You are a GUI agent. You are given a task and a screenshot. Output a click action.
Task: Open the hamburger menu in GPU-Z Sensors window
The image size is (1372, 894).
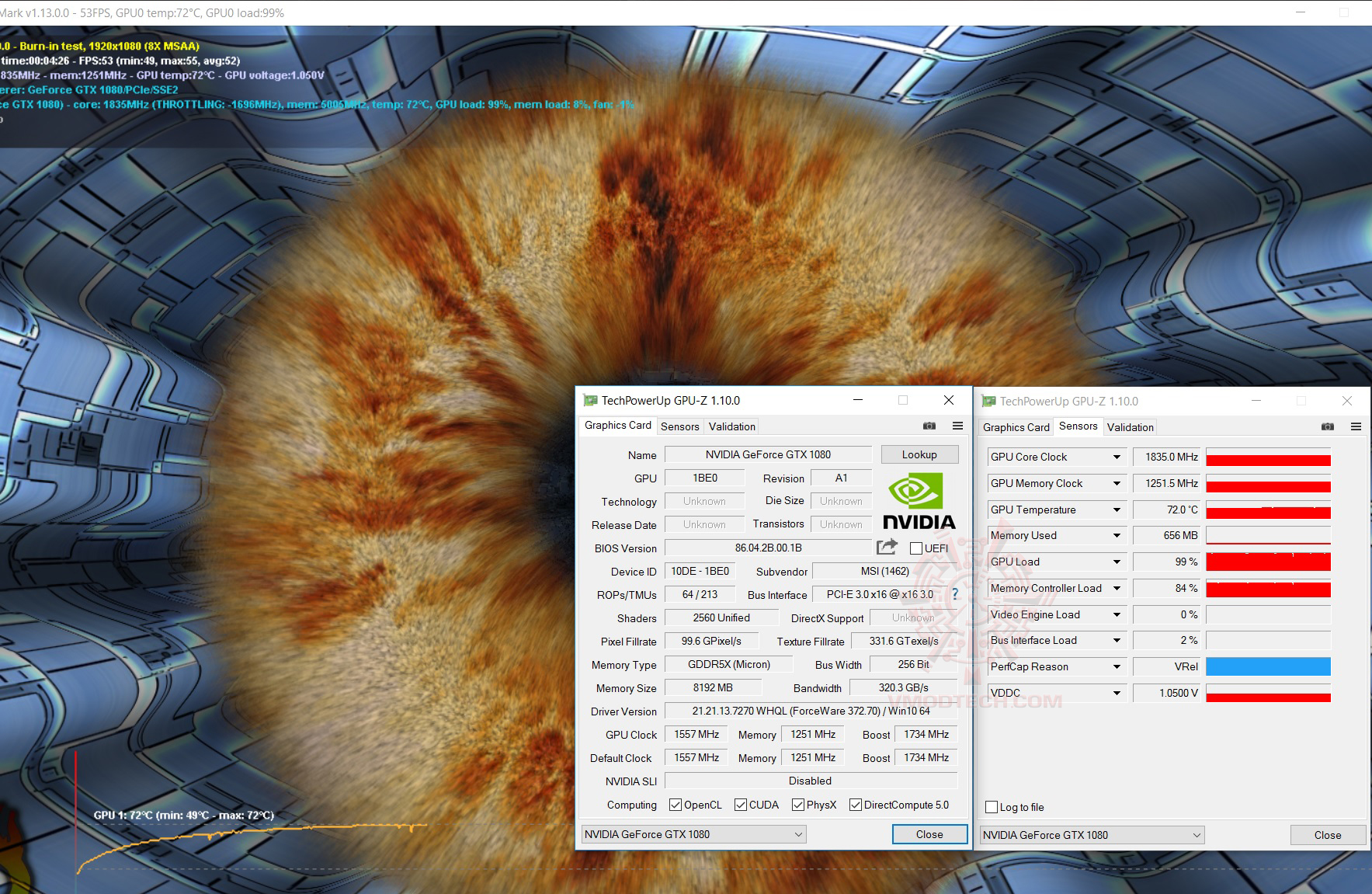click(x=1356, y=426)
